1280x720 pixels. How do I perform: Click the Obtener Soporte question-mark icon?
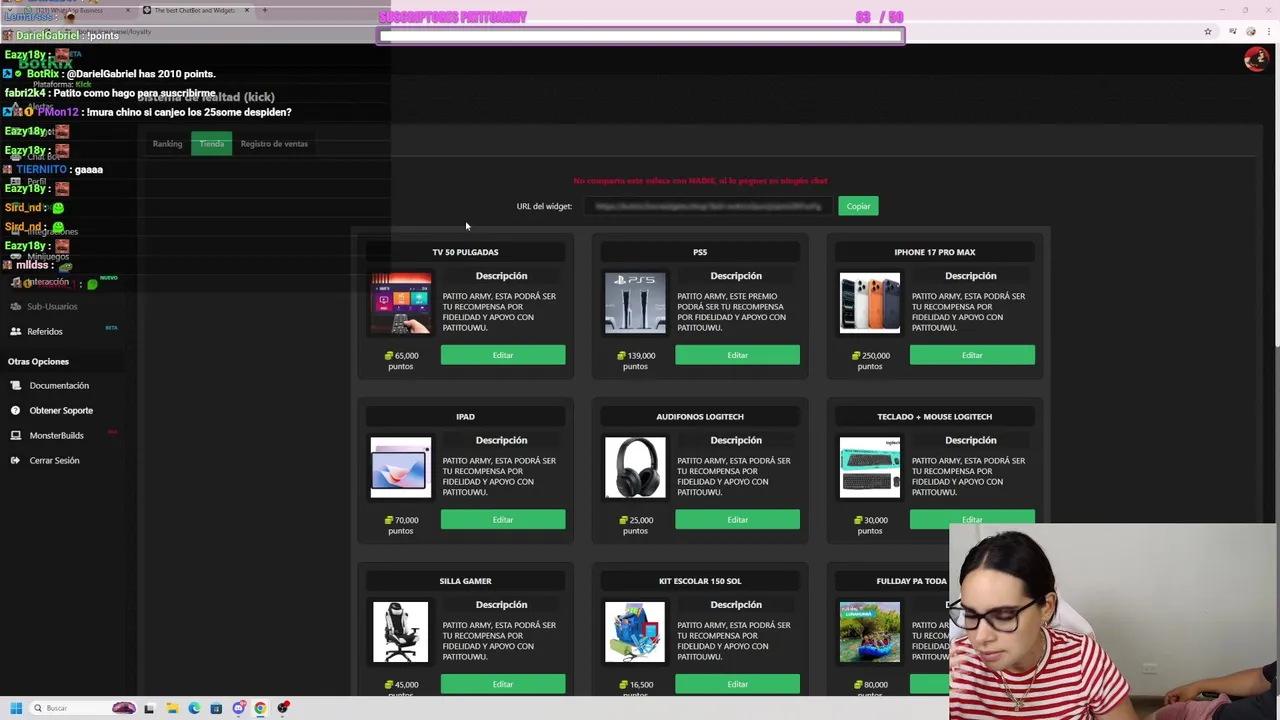pos(15,410)
